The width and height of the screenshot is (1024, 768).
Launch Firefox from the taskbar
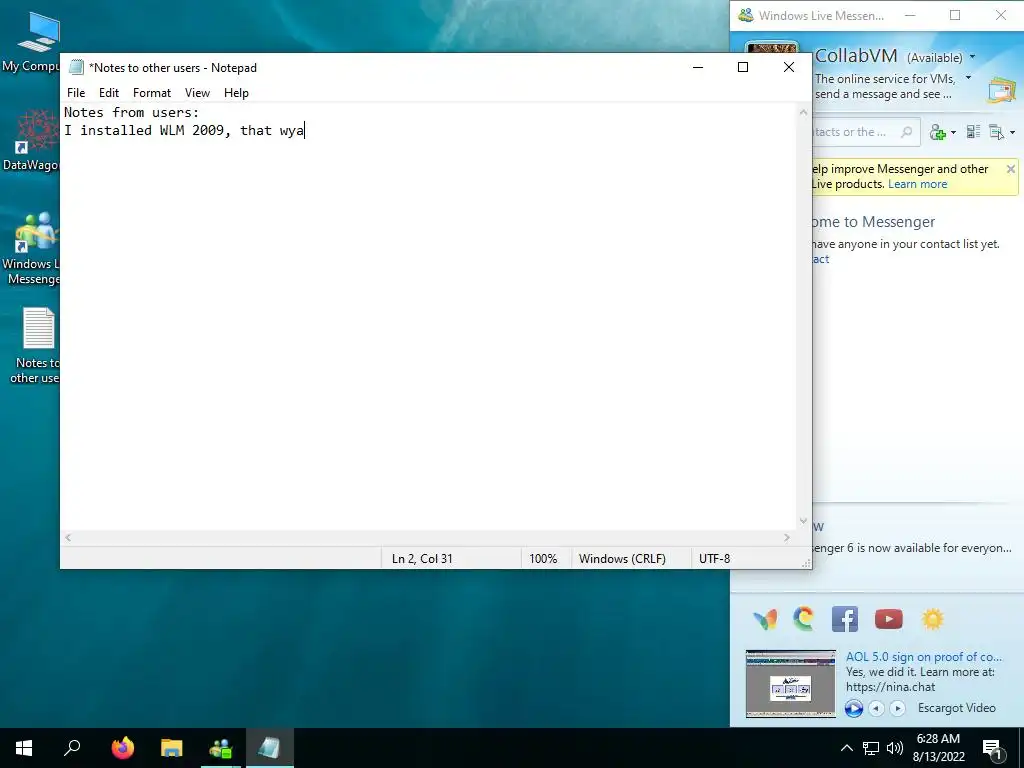(122, 748)
